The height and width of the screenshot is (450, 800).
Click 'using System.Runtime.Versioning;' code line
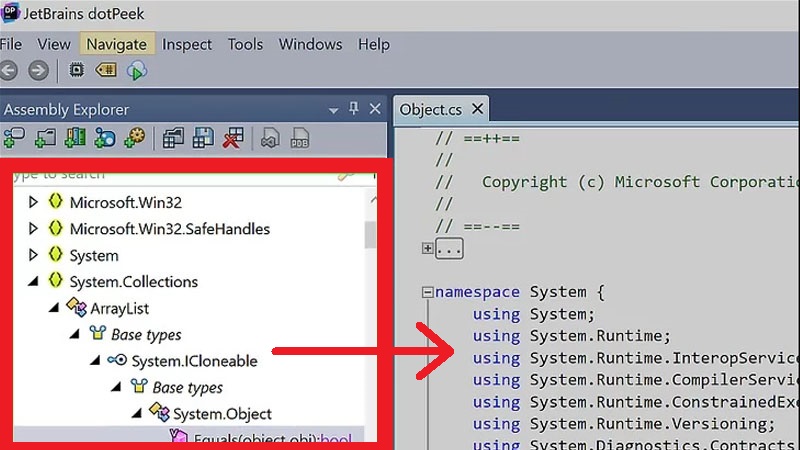[x=623, y=423]
